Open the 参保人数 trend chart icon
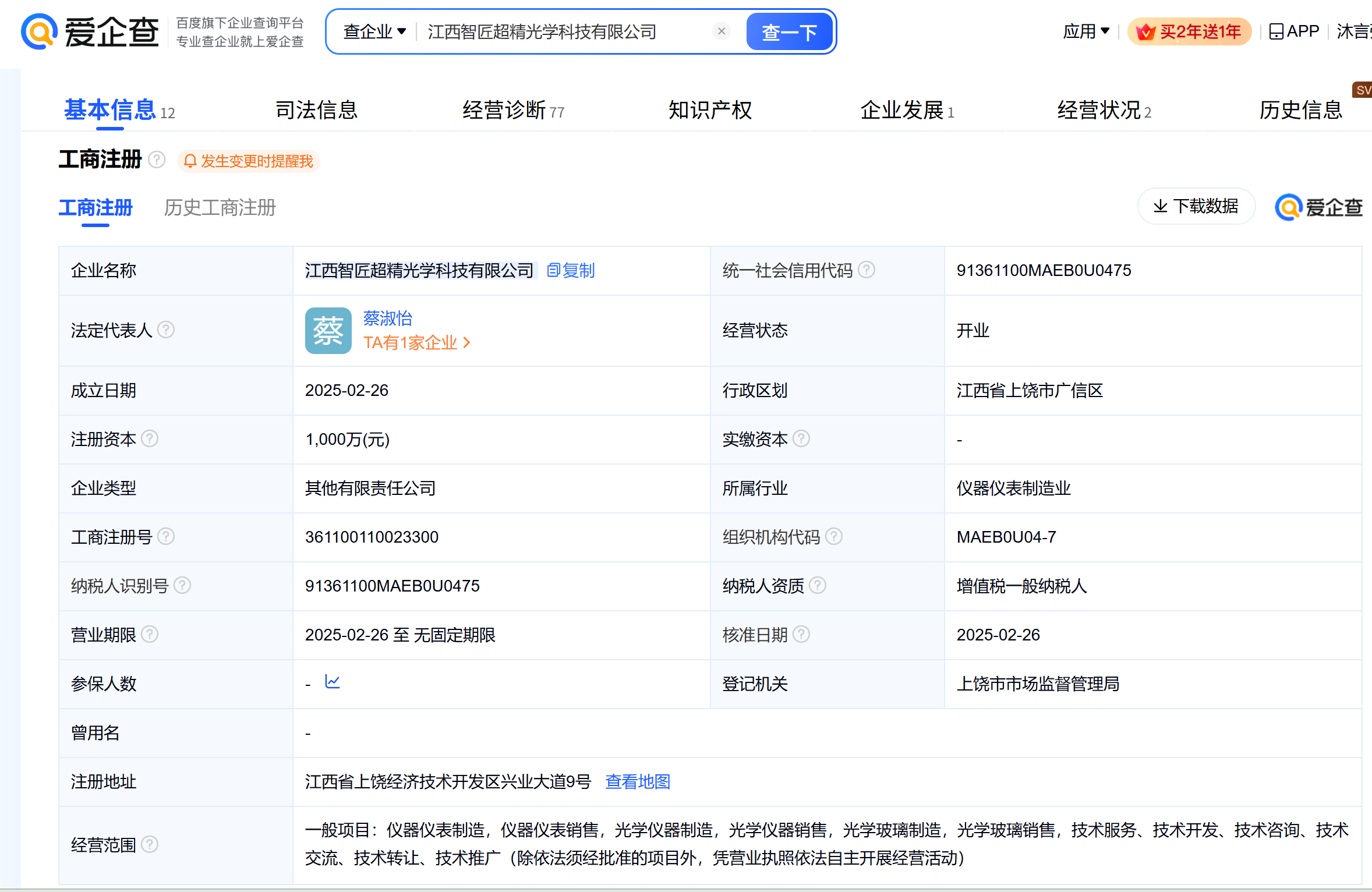Viewport: 1372px width, 892px height. [333, 682]
